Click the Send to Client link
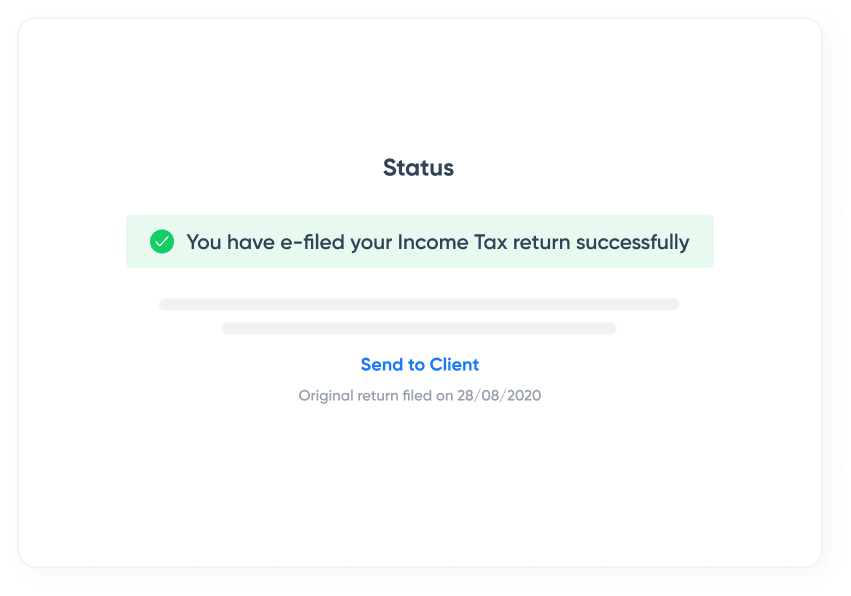 pos(419,364)
